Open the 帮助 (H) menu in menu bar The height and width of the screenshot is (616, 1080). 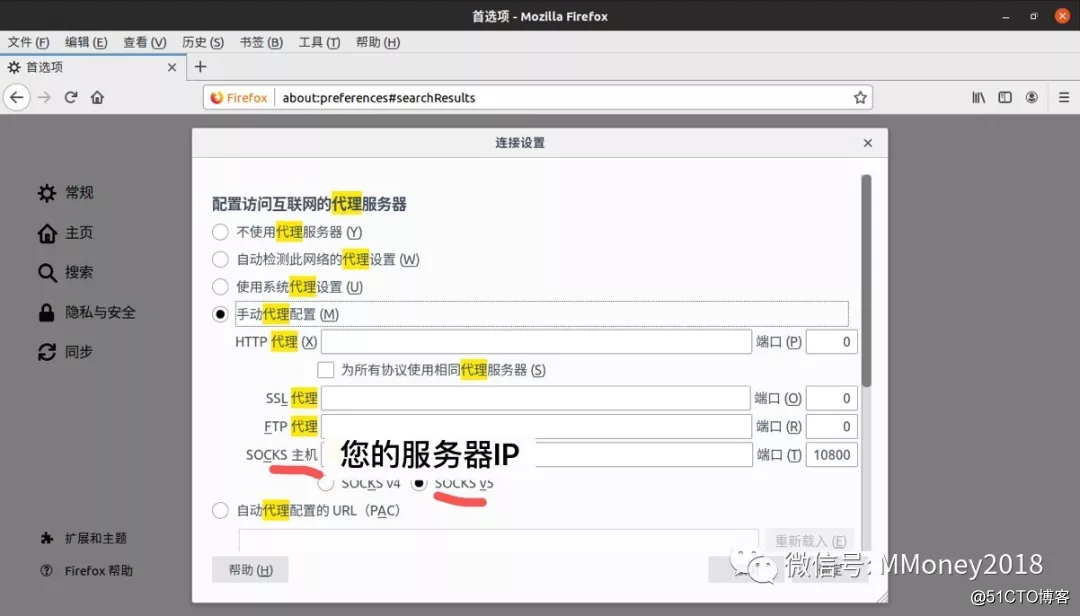[377, 42]
